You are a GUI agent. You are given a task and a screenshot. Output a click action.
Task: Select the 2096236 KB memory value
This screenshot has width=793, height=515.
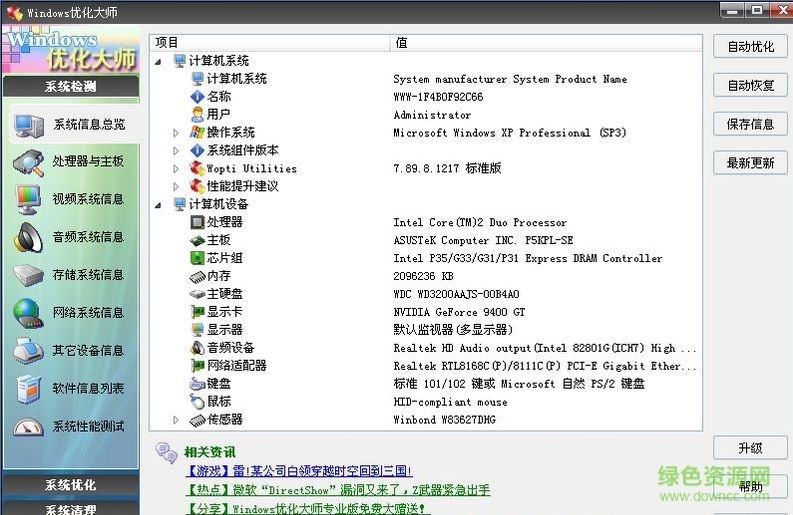(x=423, y=276)
